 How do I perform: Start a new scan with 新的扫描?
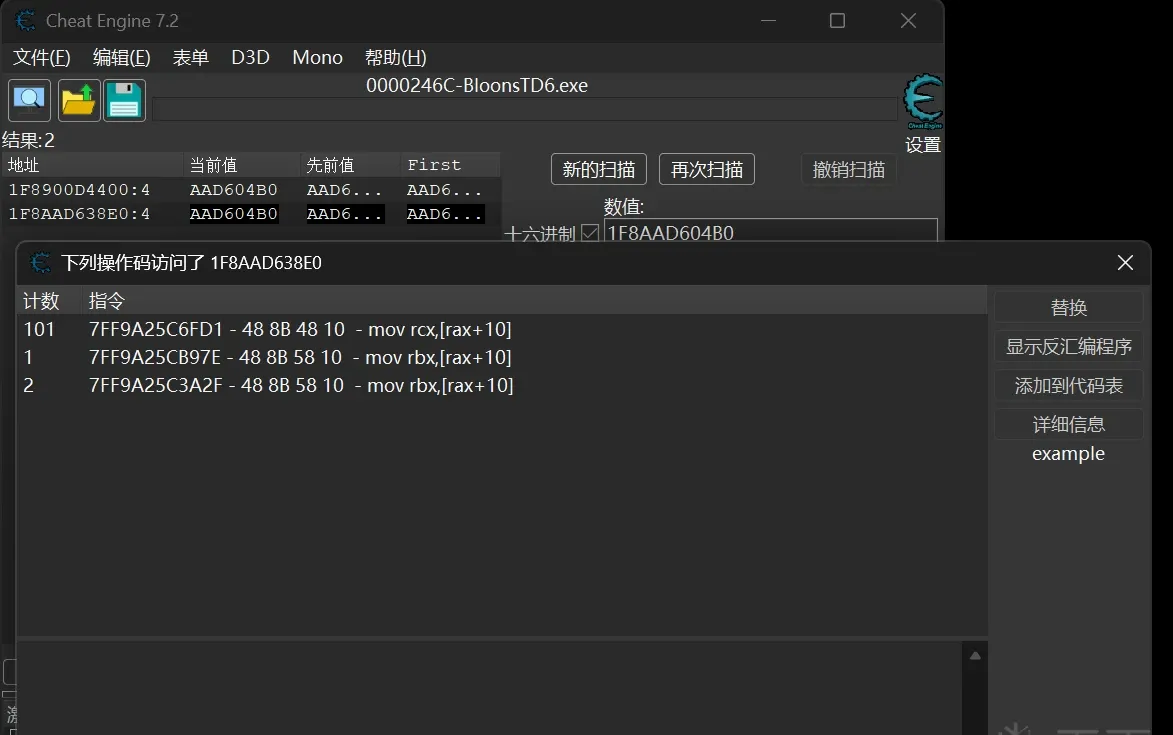tap(598, 170)
